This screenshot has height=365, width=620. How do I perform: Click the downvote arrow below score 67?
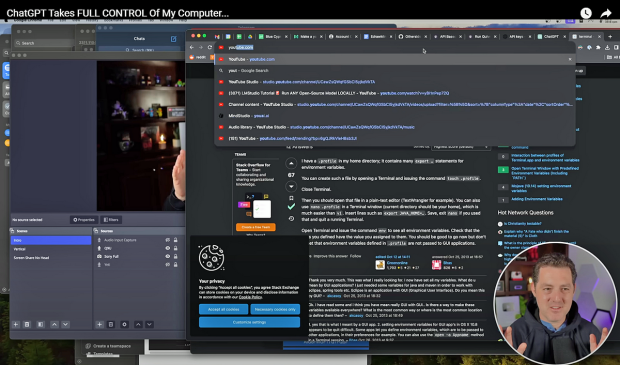click(x=291, y=186)
